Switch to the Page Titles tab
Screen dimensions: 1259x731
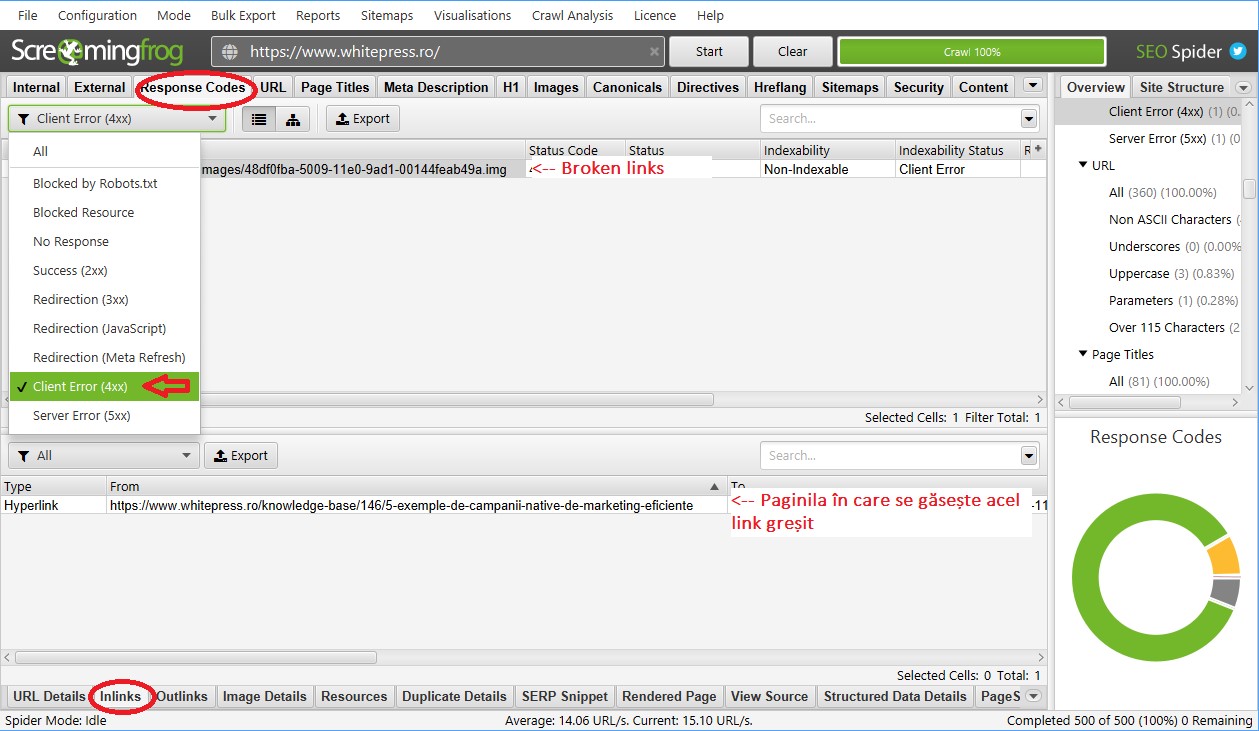335,87
